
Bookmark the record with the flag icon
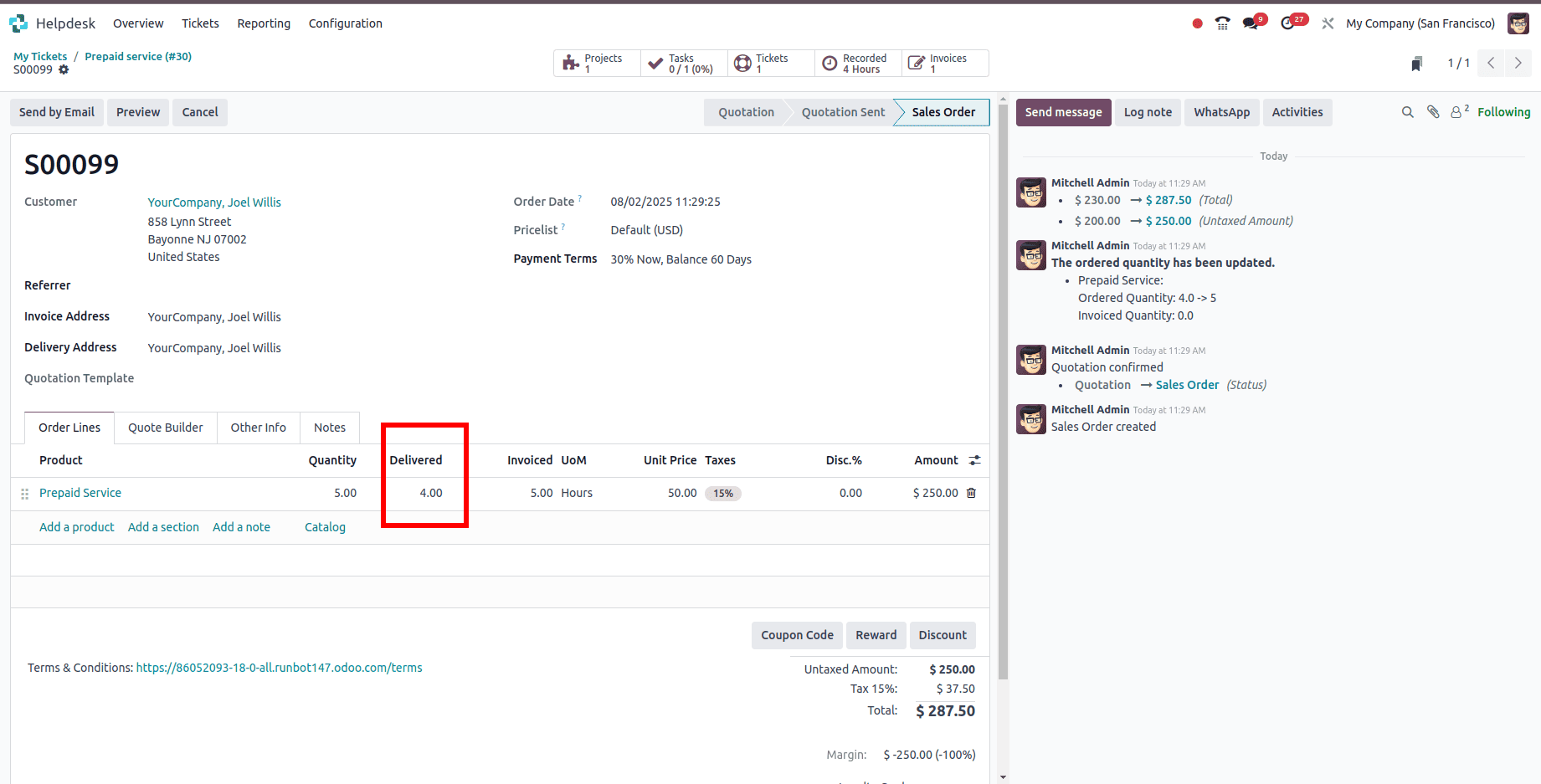tap(1416, 63)
